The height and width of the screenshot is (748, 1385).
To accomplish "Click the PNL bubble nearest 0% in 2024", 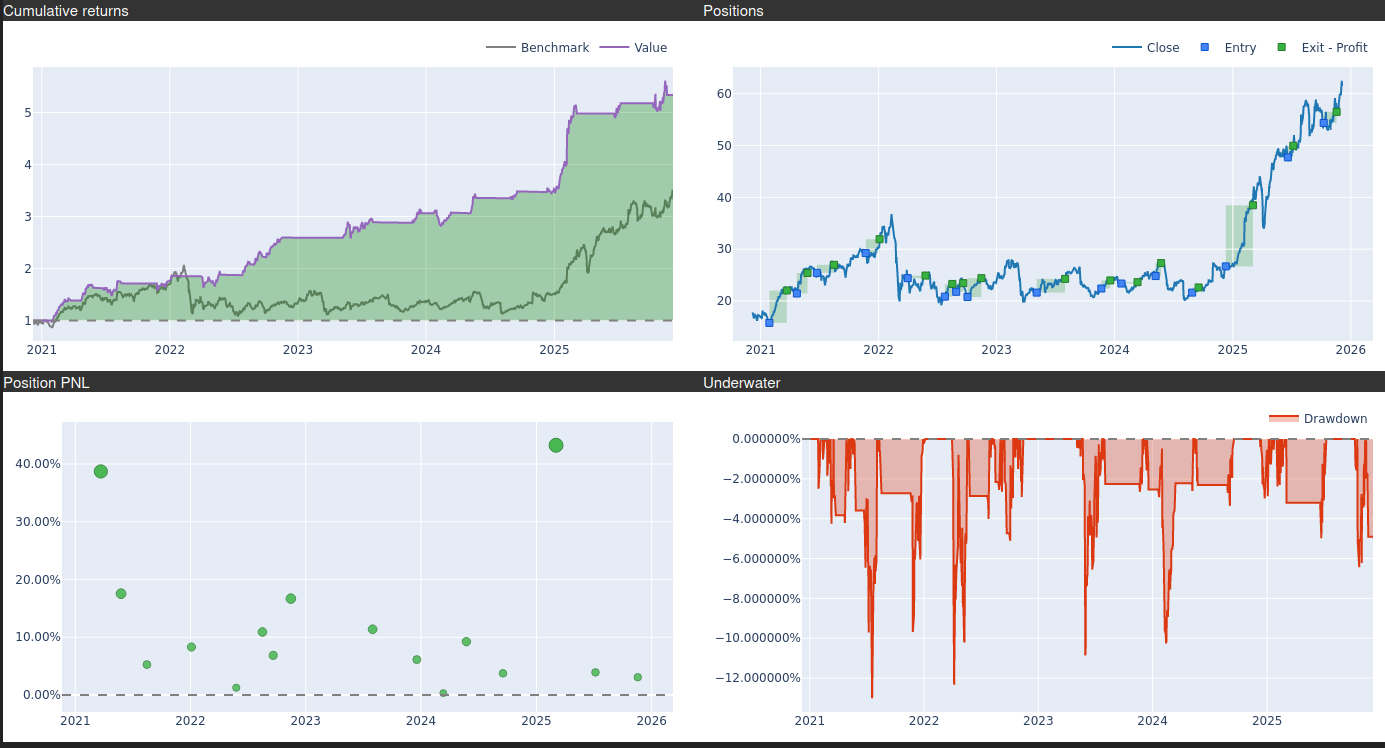I will pyautogui.click(x=443, y=693).
